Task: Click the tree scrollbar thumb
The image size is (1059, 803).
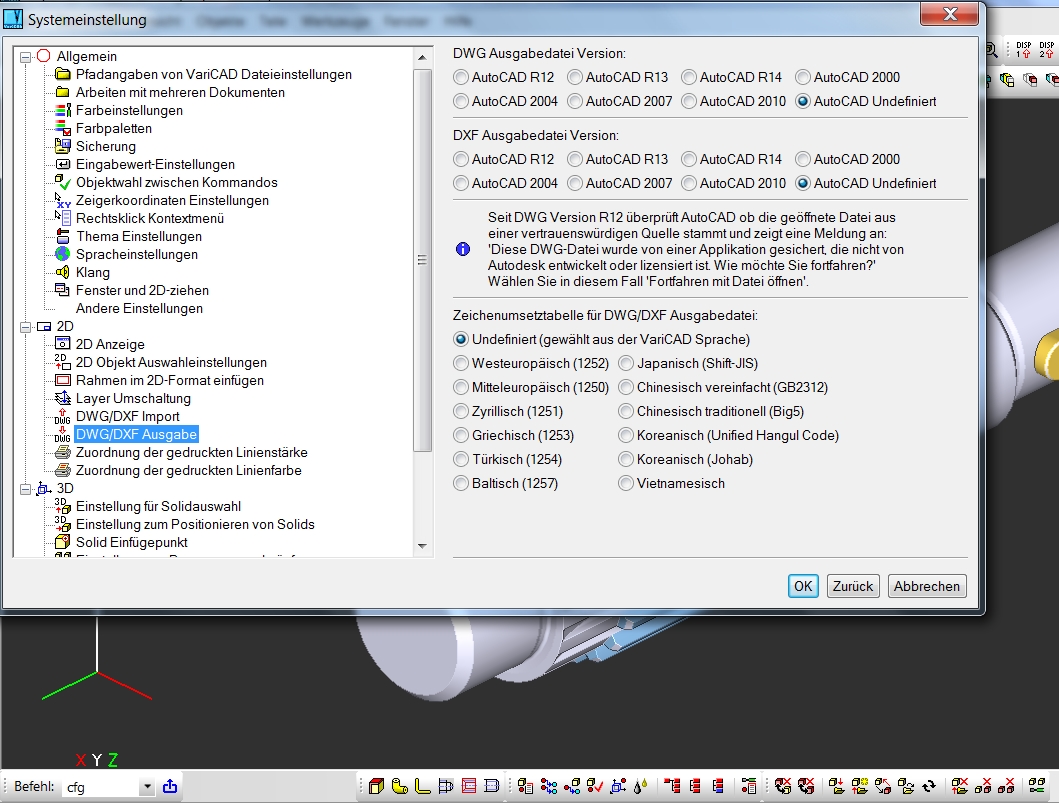Action: [x=422, y=260]
